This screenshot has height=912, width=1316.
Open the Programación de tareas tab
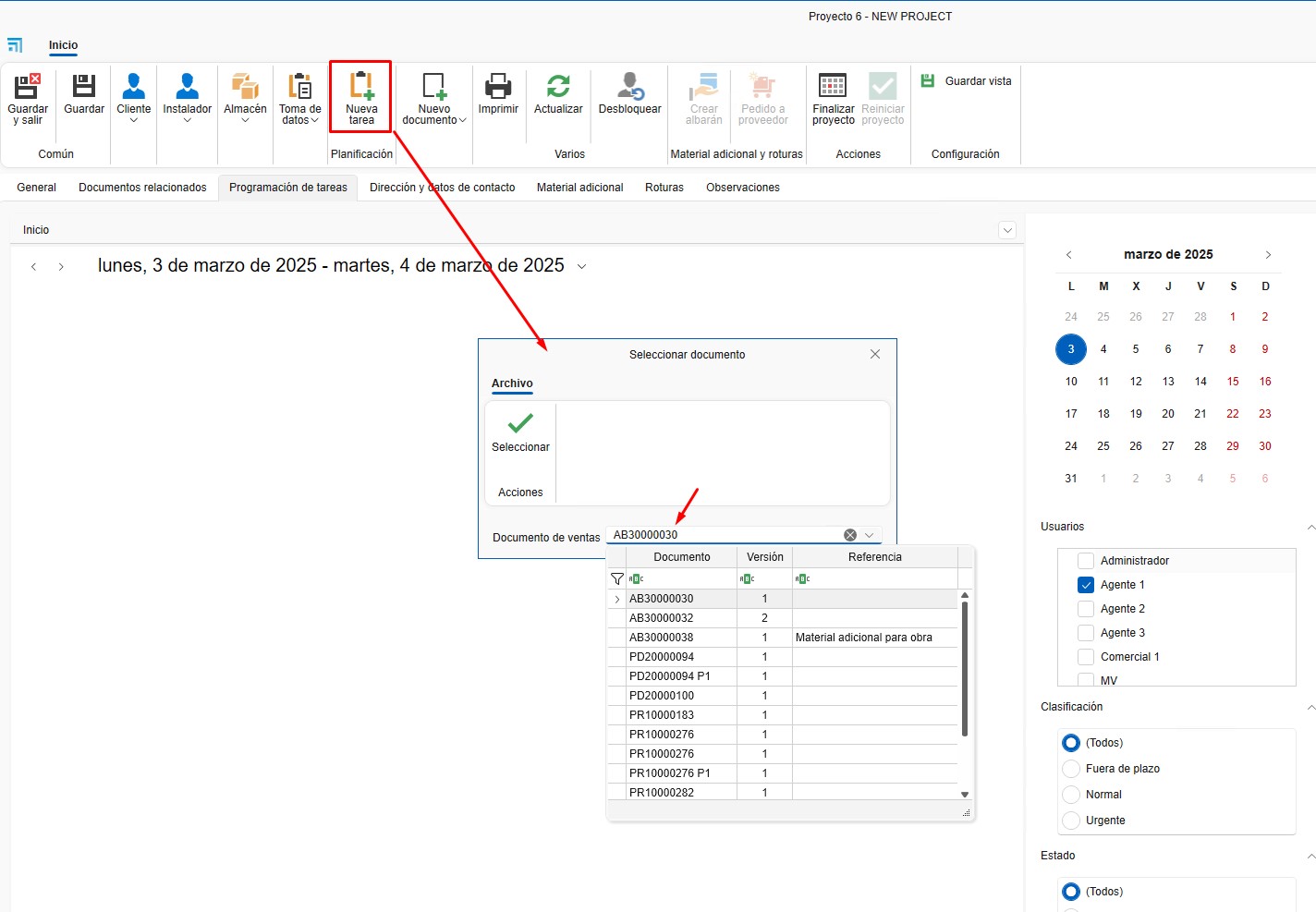pos(288,188)
